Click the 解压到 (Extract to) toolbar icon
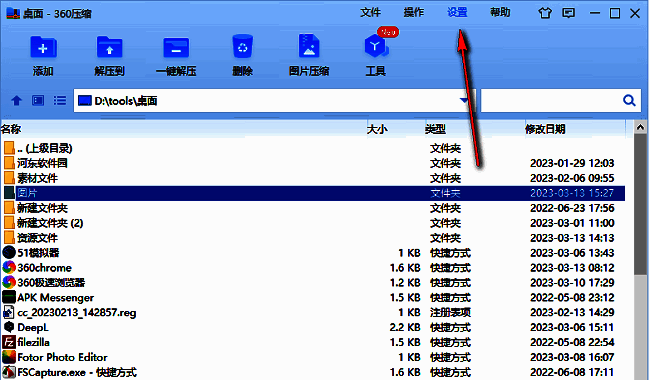The image size is (650, 380). 109,48
